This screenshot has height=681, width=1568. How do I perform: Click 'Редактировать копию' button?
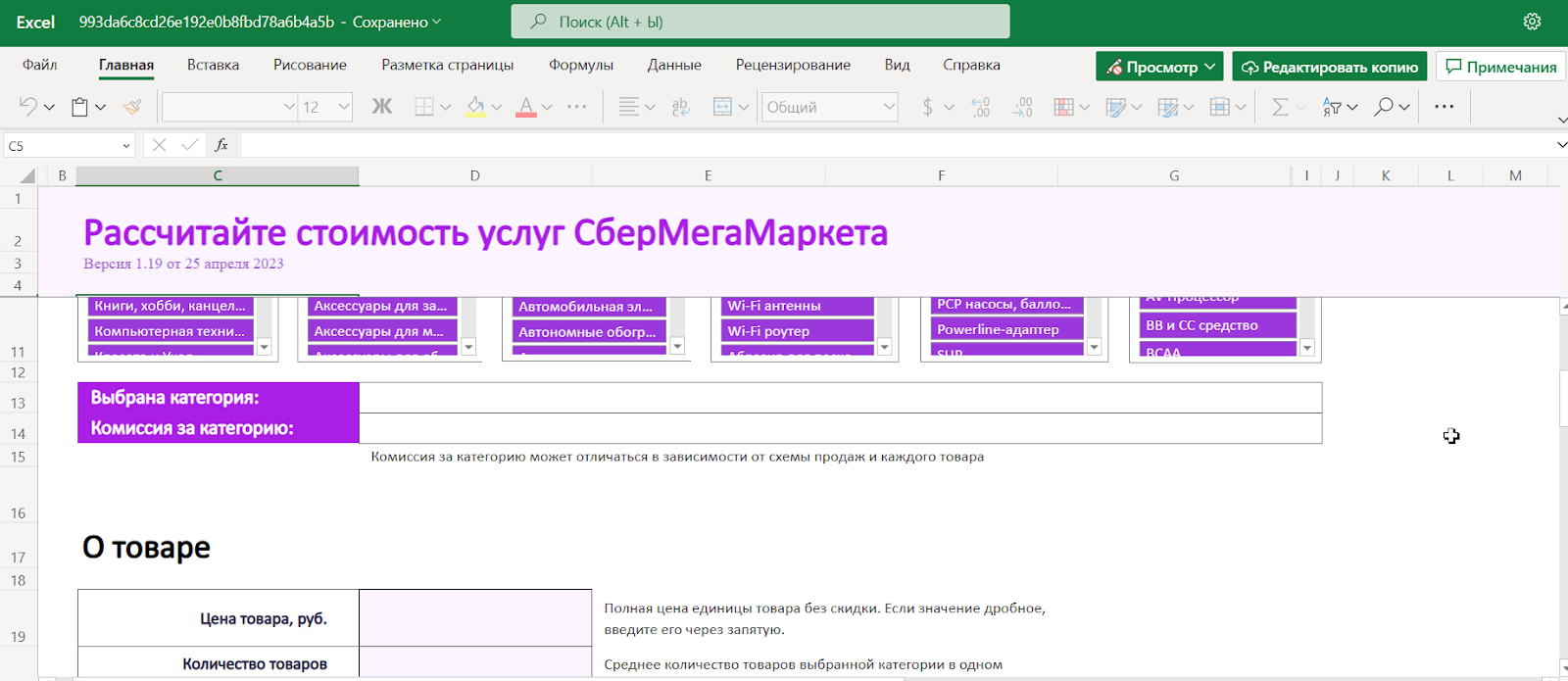click(1329, 67)
